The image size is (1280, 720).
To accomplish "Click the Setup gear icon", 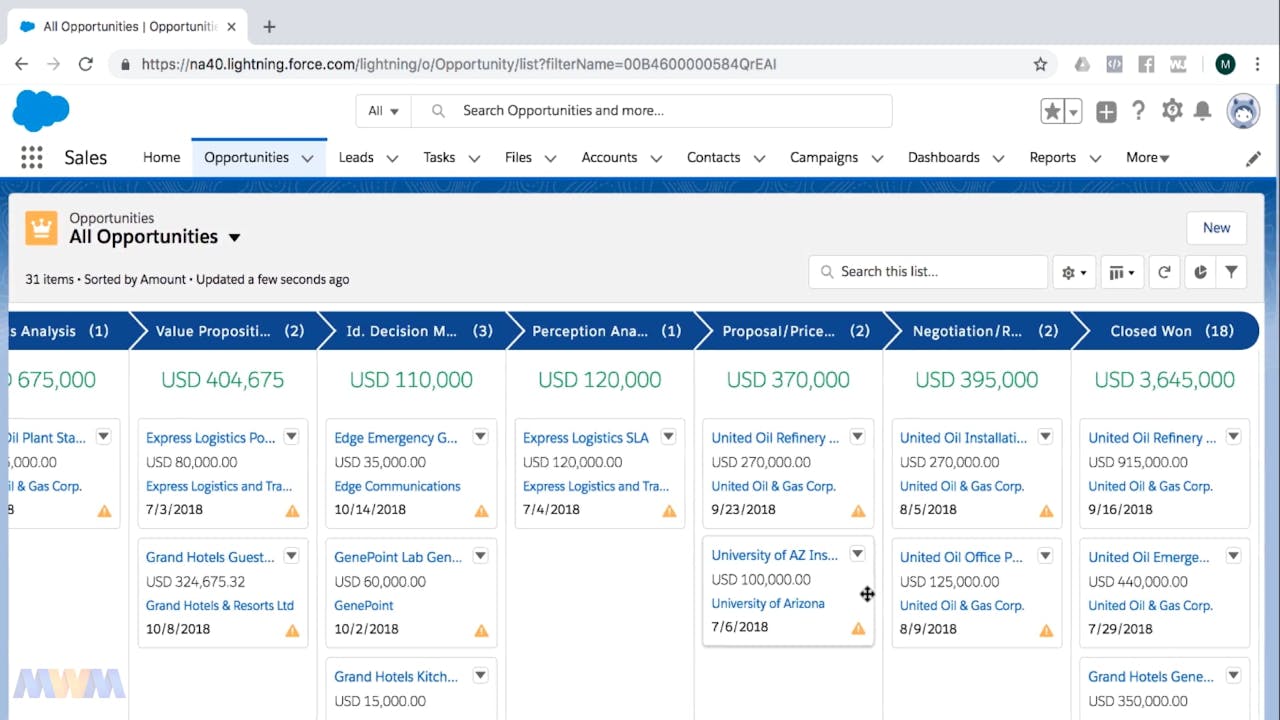I will coord(1172,111).
